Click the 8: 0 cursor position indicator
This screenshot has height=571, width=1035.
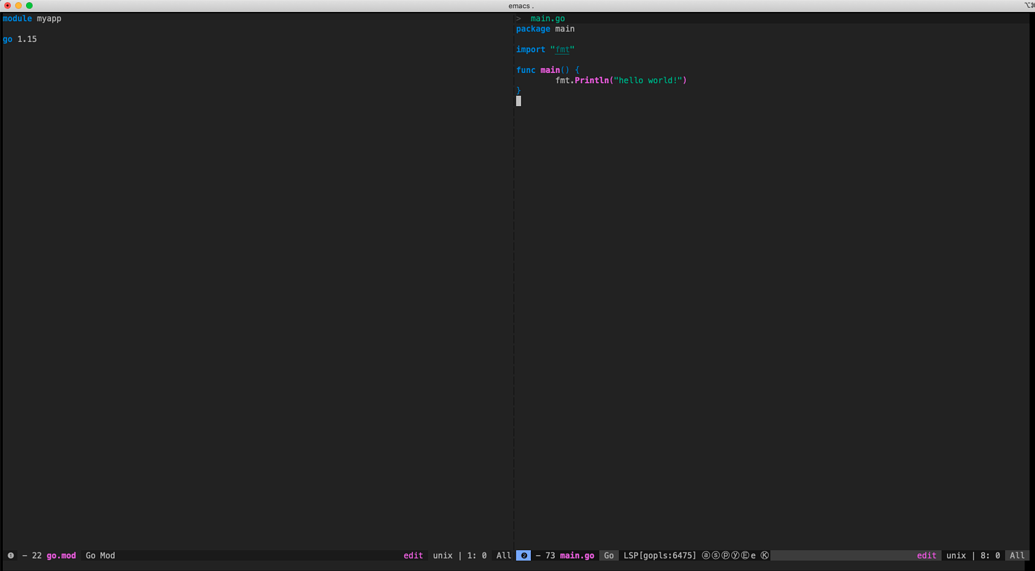[x=990, y=556]
